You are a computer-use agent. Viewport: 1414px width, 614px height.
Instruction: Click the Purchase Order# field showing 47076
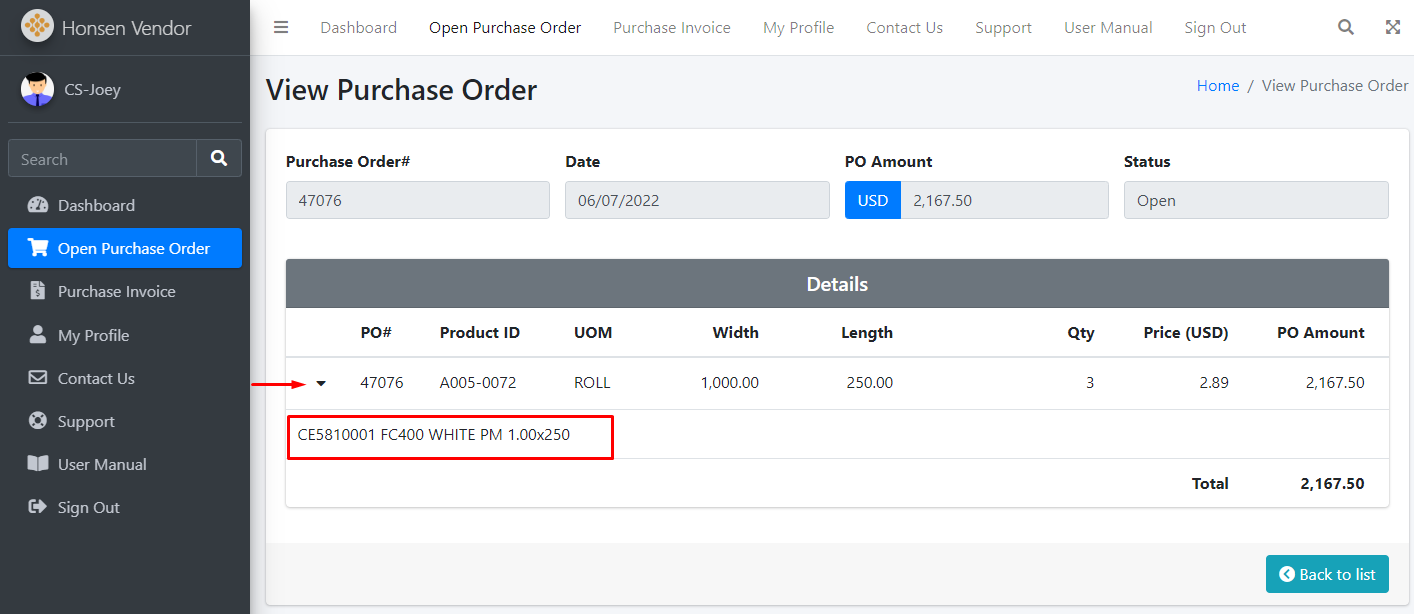[x=418, y=200]
